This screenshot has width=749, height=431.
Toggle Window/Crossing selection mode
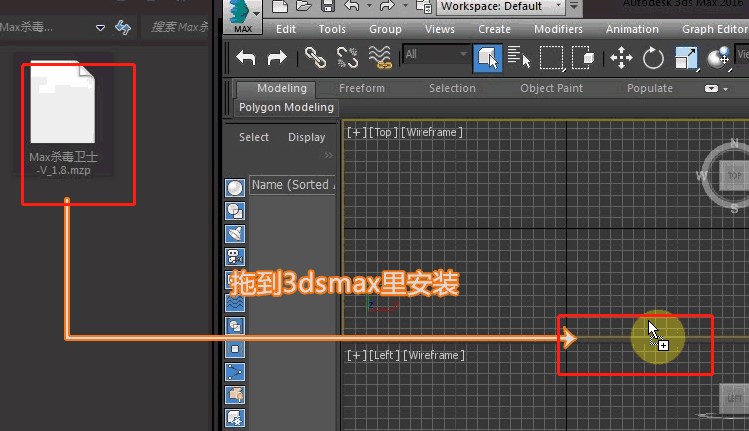point(583,58)
